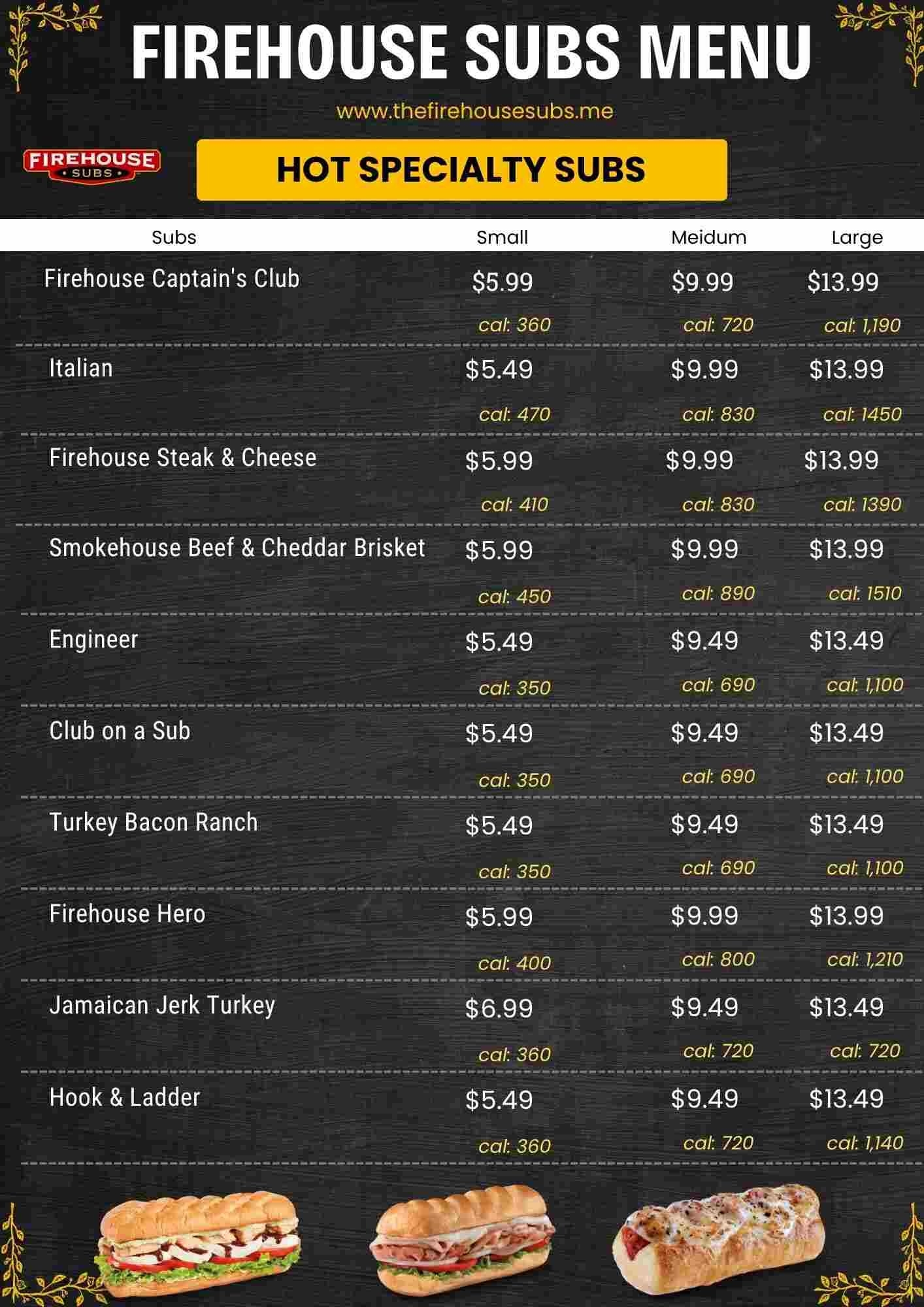Select the Small column header
Screen dimensions: 924x1307
click(x=502, y=237)
